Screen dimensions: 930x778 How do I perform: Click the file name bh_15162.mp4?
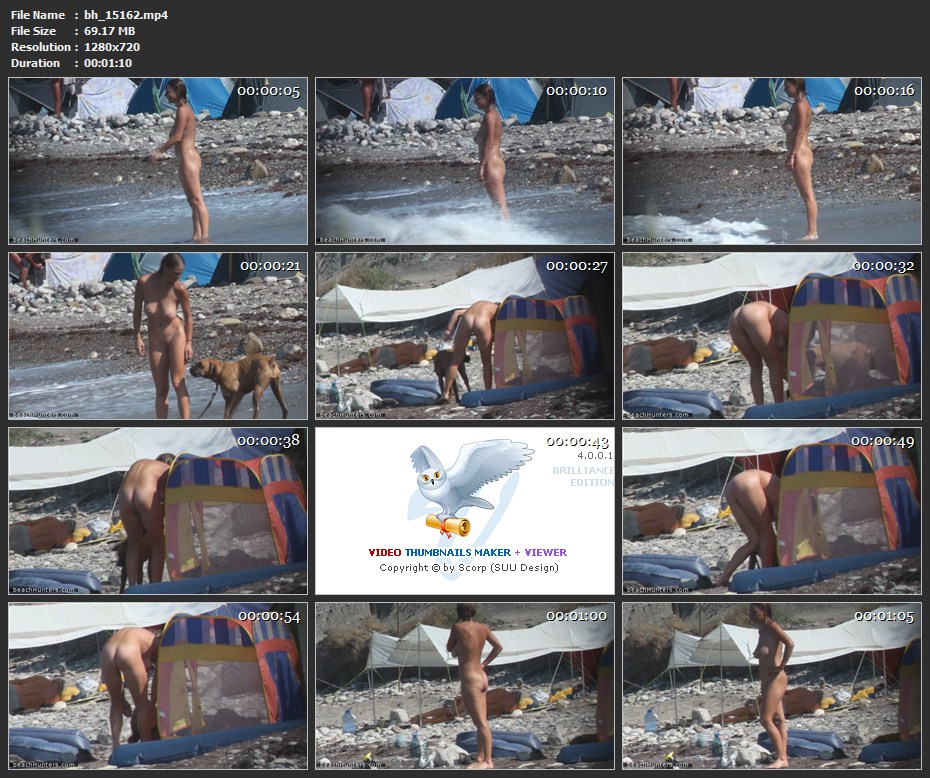click(x=126, y=15)
